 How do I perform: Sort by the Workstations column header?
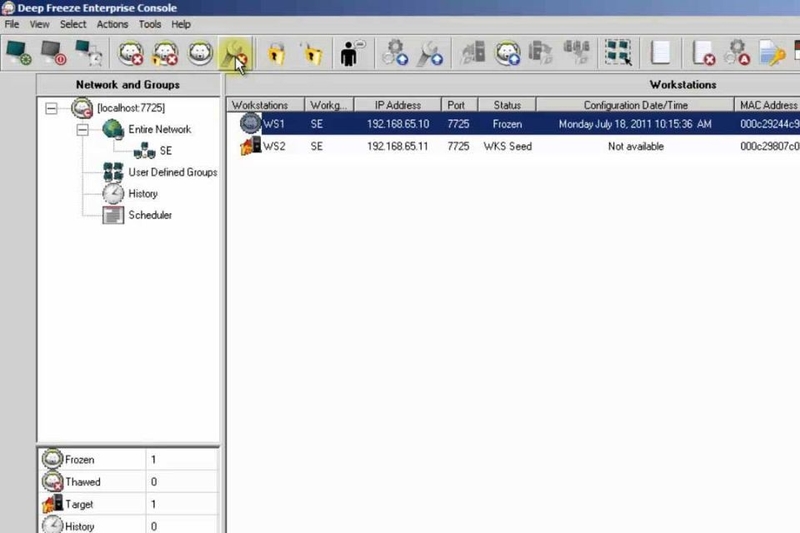pos(265,105)
